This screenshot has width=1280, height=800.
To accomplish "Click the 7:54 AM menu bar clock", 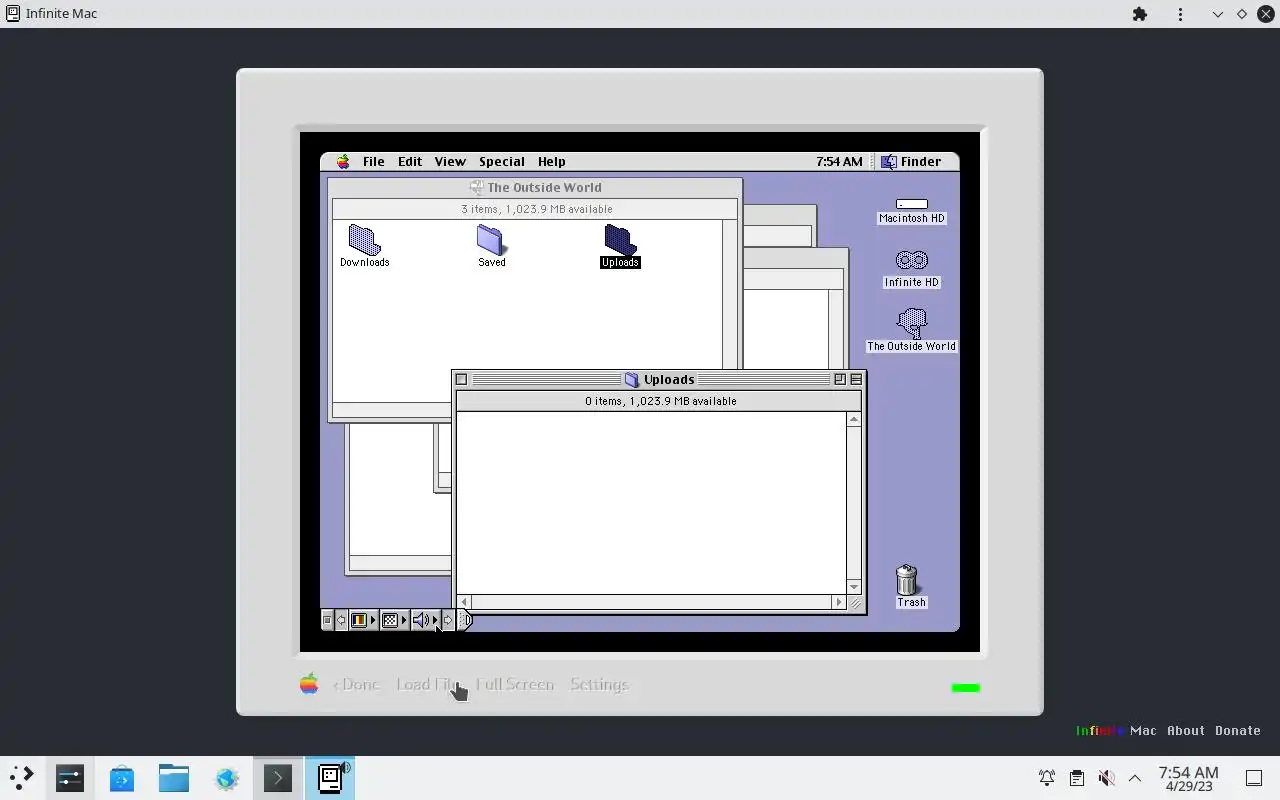I will 839,162.
